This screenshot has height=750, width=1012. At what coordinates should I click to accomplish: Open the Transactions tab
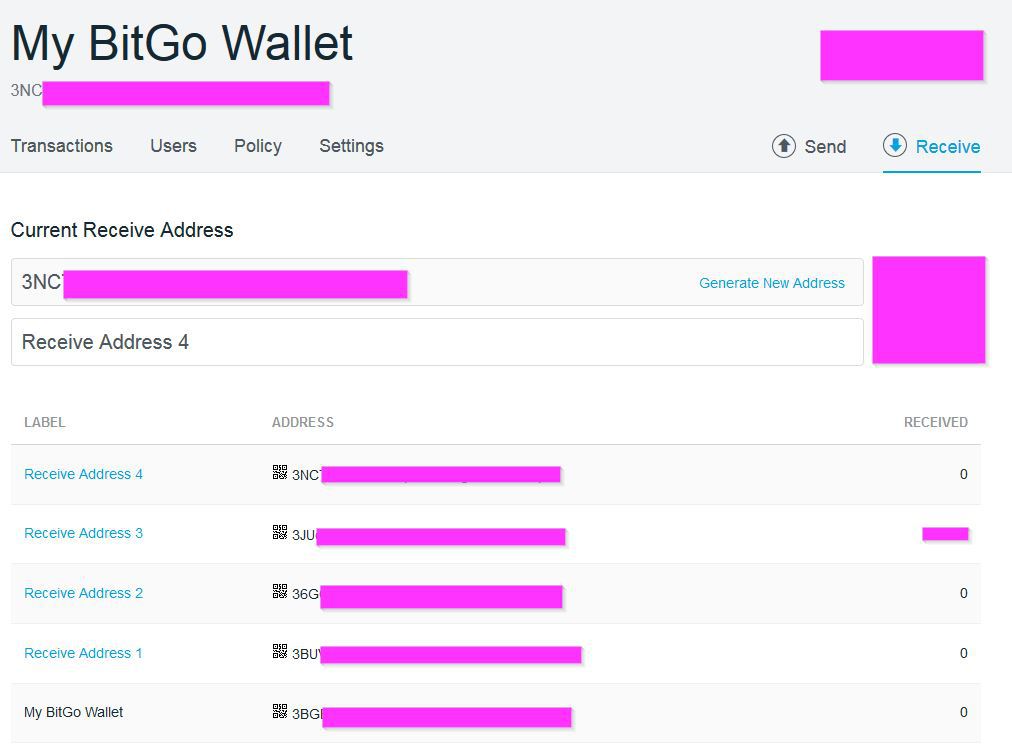(x=62, y=146)
